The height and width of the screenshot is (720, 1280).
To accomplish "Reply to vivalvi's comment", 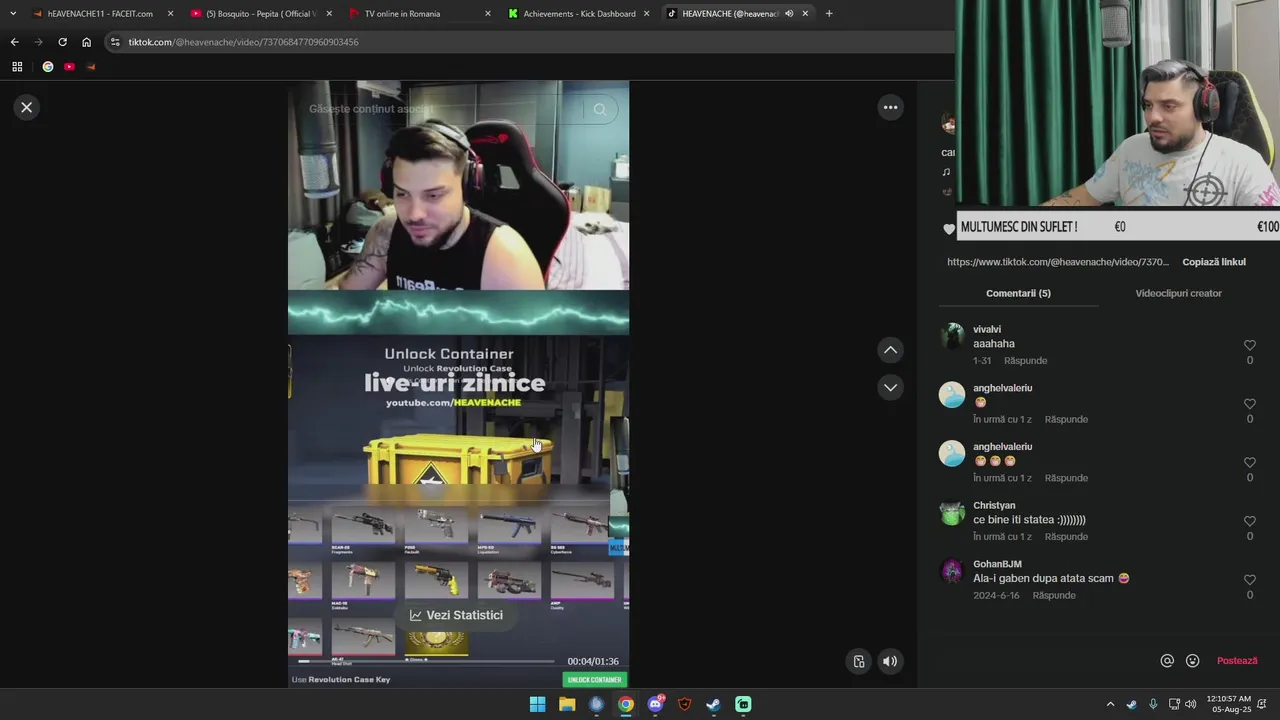I will (1025, 360).
